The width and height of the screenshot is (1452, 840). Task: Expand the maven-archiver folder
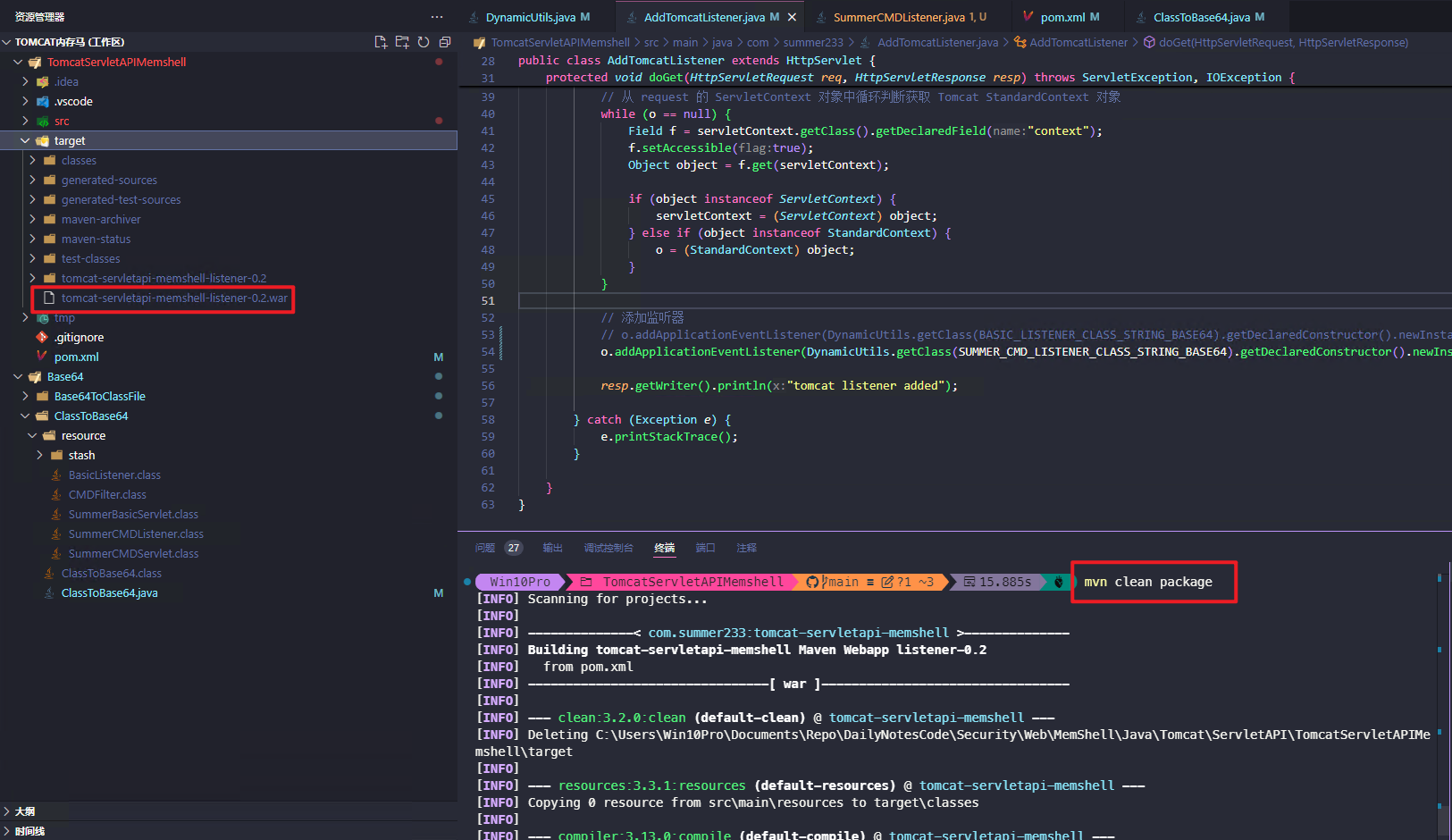pos(32,219)
